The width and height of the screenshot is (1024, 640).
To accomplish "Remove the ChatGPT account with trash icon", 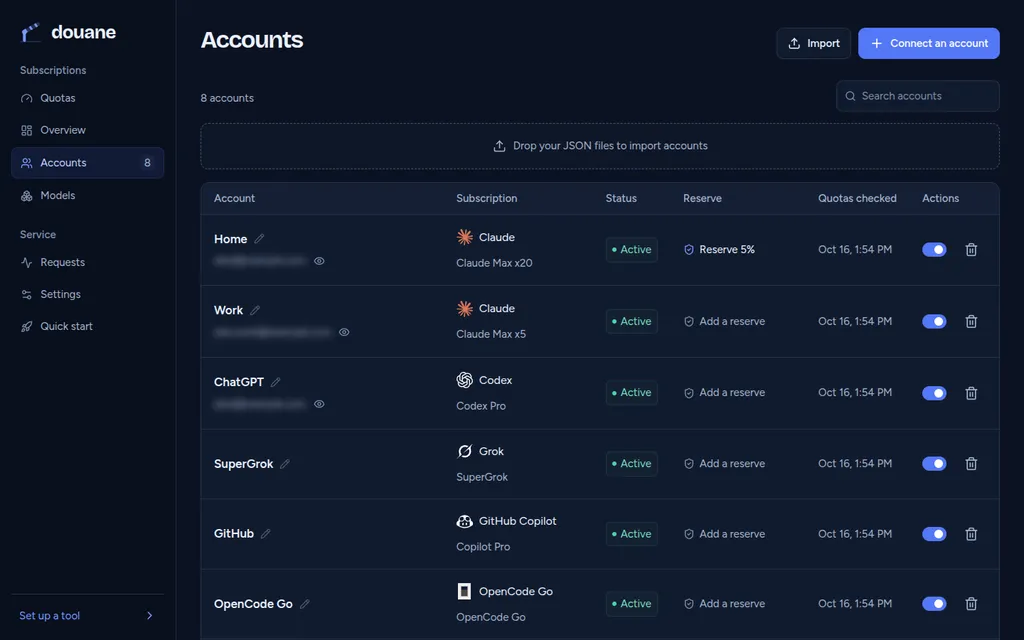I will click(971, 393).
